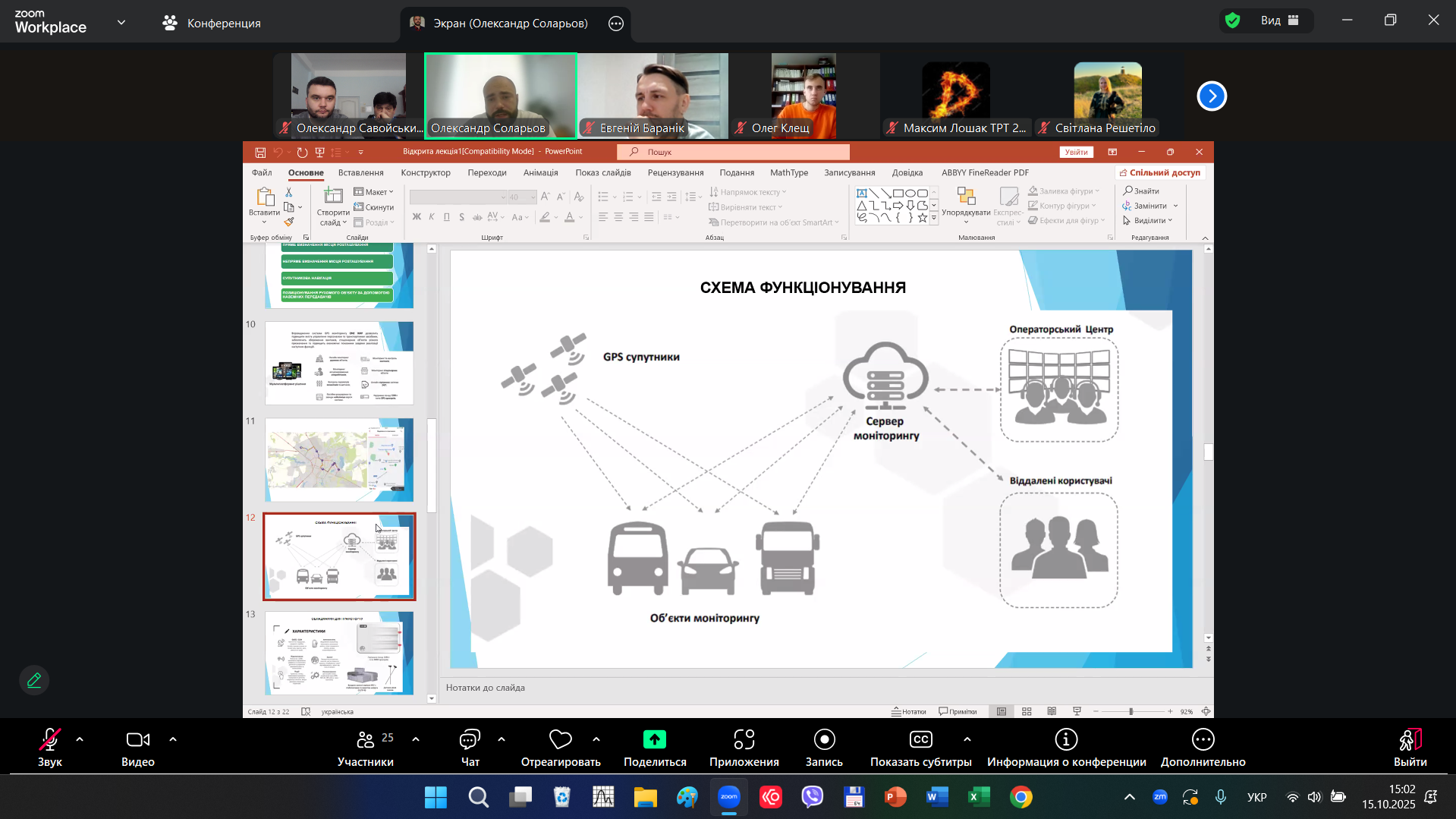Unmute microphone with the Sound button
Image resolution: width=1456 pixels, height=819 pixels.
(50, 748)
